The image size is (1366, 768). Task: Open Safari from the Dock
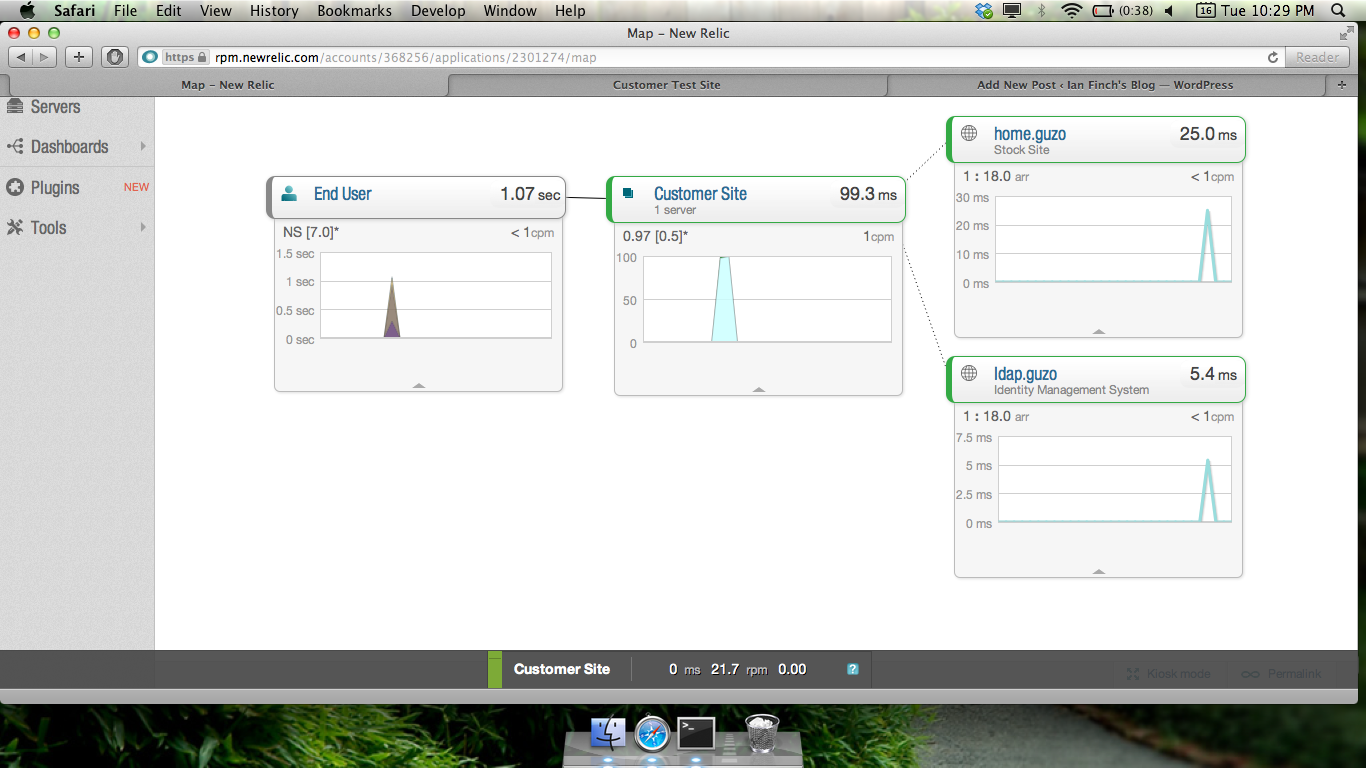(652, 734)
